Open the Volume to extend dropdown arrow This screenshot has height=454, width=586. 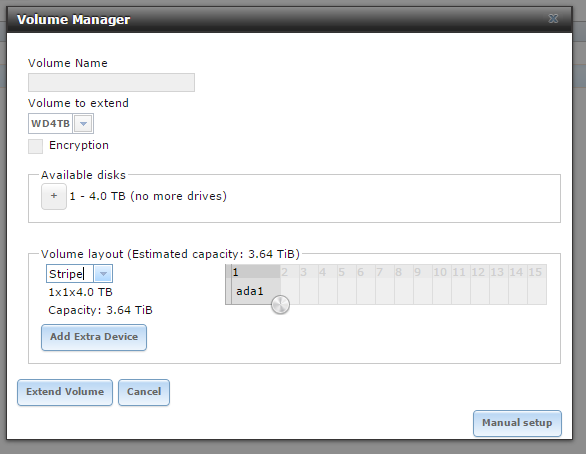83,124
